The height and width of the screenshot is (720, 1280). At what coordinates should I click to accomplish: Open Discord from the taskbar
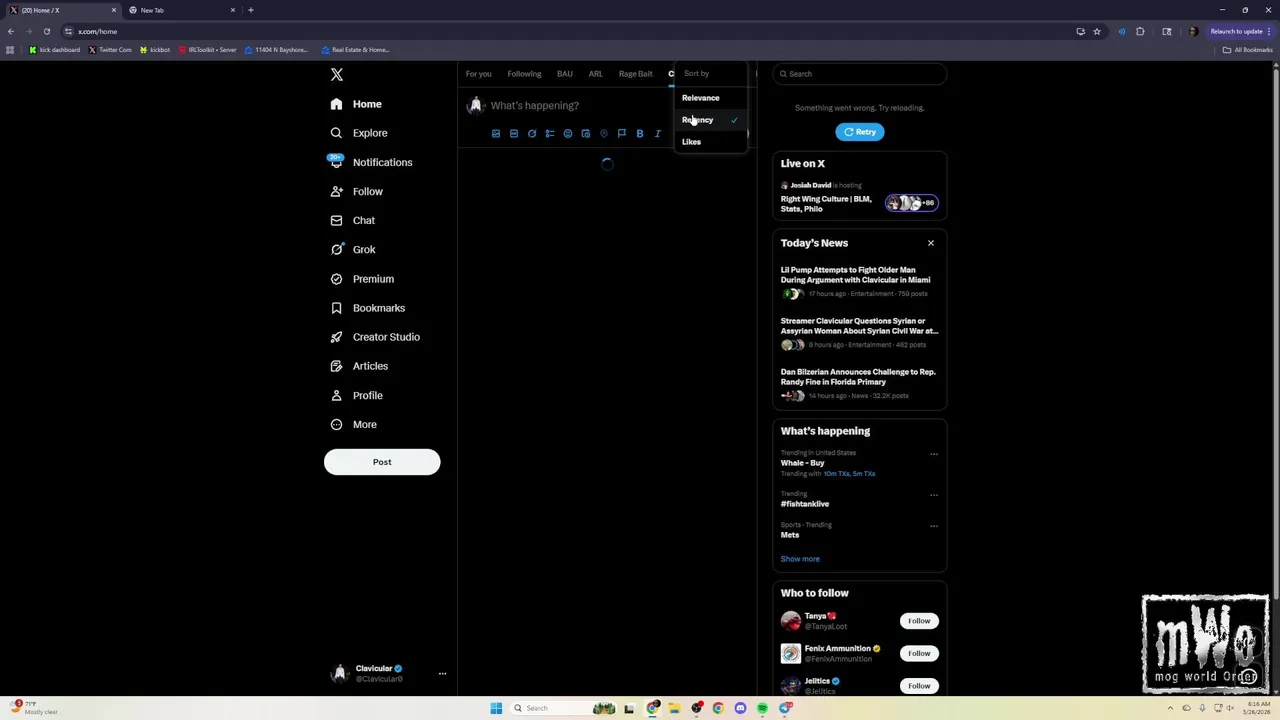tap(740, 708)
